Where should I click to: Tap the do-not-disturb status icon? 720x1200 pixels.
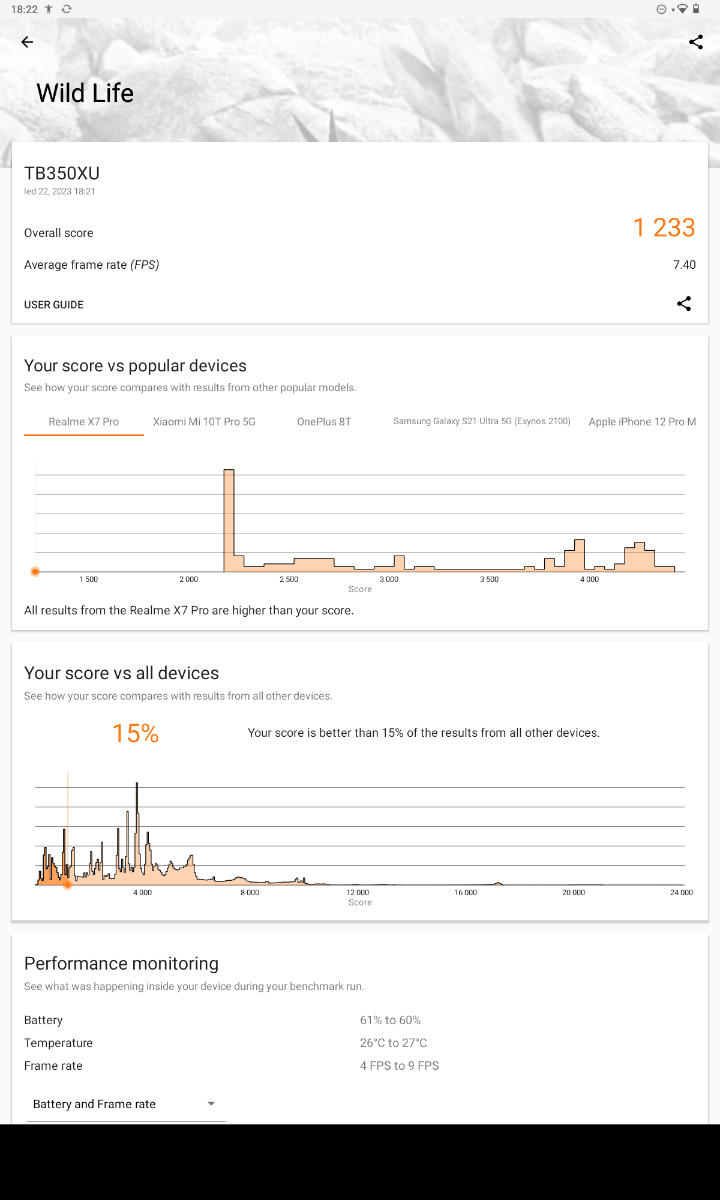661,9
